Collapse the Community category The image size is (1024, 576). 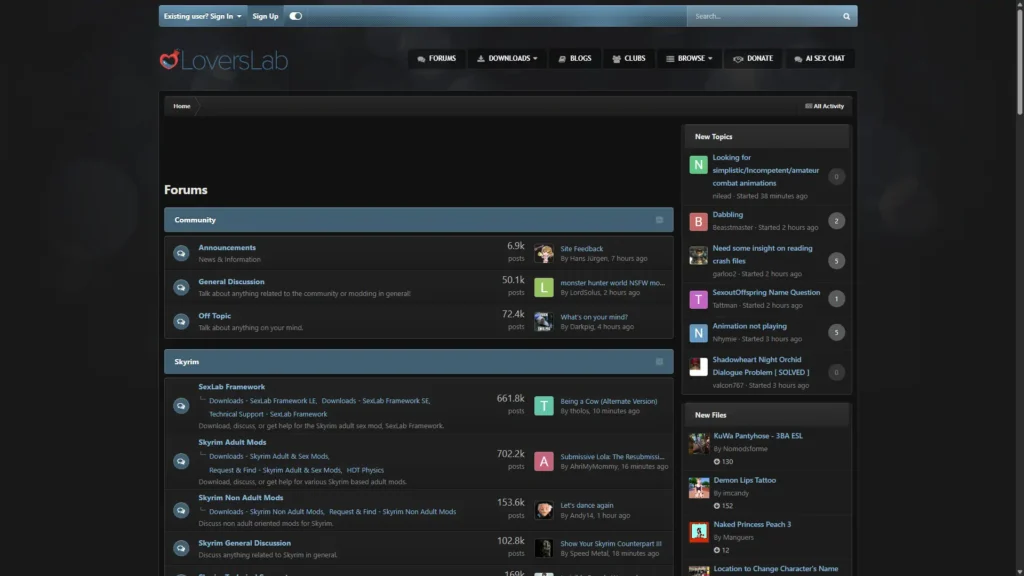[x=660, y=220]
